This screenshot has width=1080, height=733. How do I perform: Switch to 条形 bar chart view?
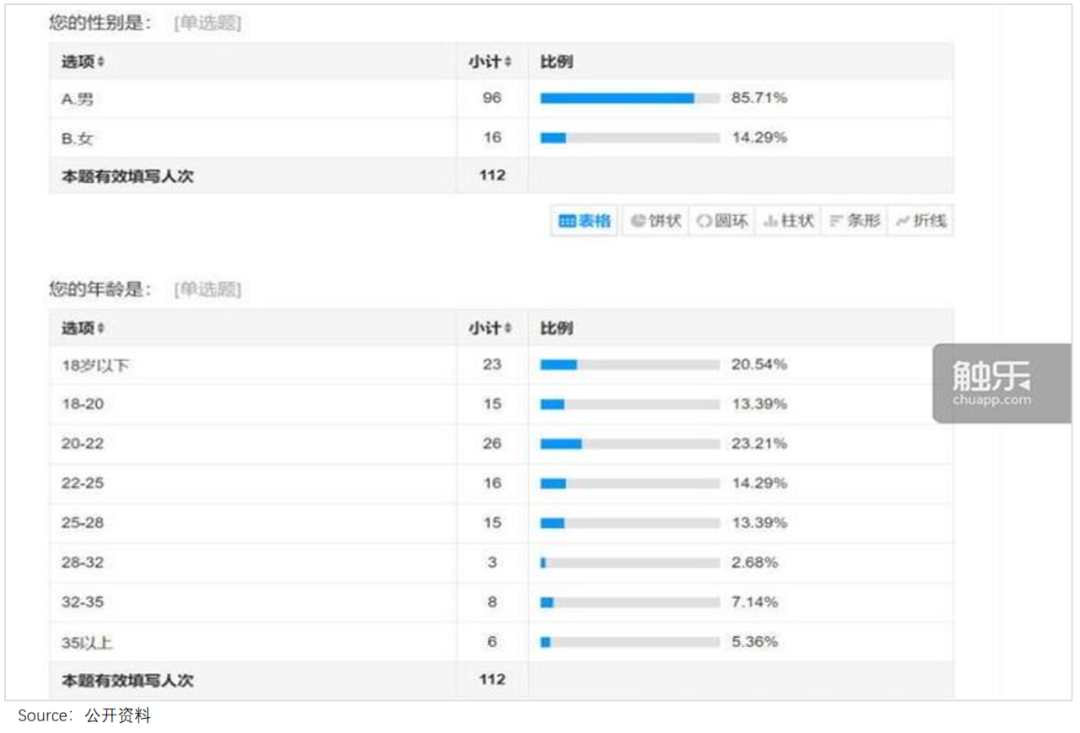pyautogui.click(x=854, y=221)
